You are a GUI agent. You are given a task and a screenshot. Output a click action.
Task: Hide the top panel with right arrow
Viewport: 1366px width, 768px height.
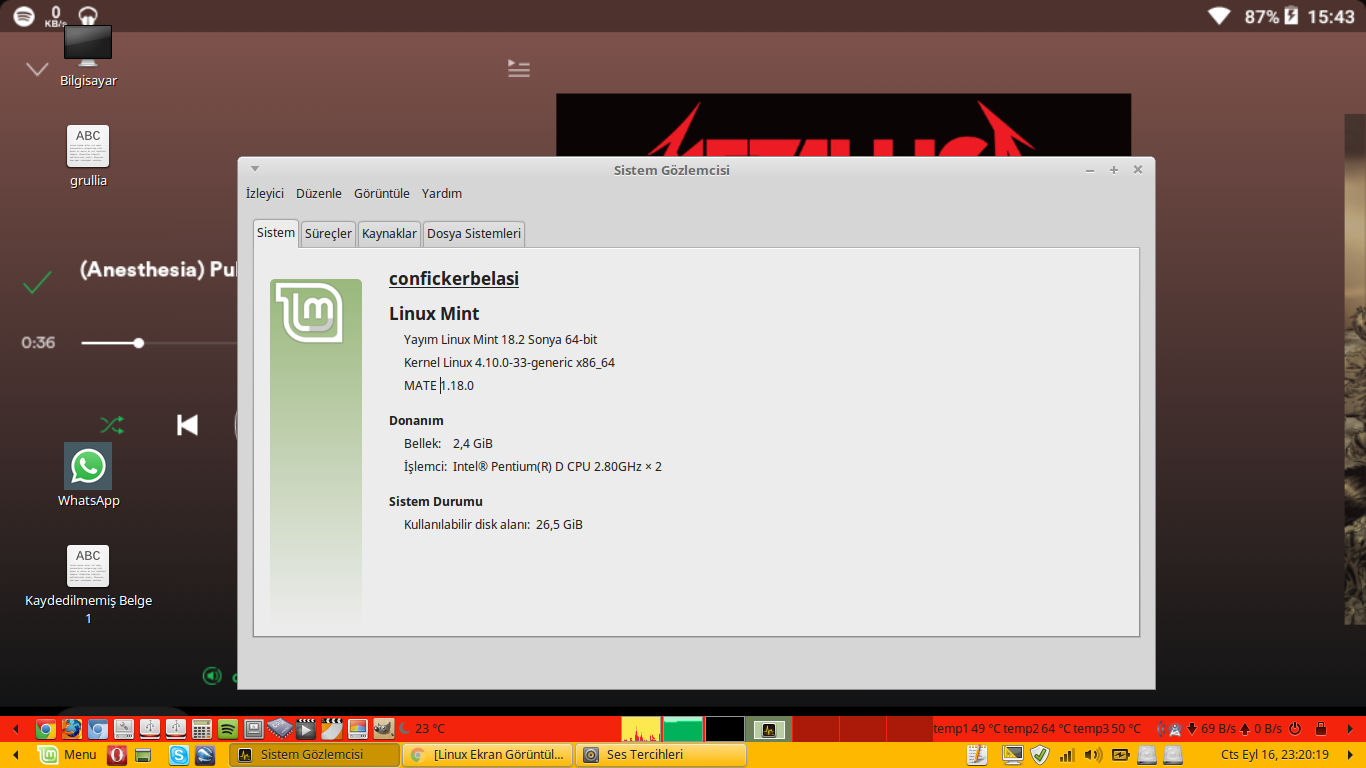(x=1349, y=729)
